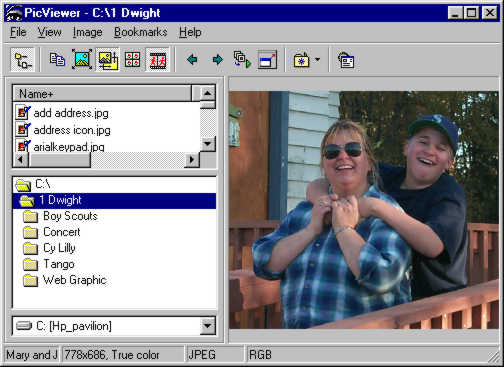The image size is (504, 367).
Task: Click the drive icon in drive selector
Action: point(24,325)
